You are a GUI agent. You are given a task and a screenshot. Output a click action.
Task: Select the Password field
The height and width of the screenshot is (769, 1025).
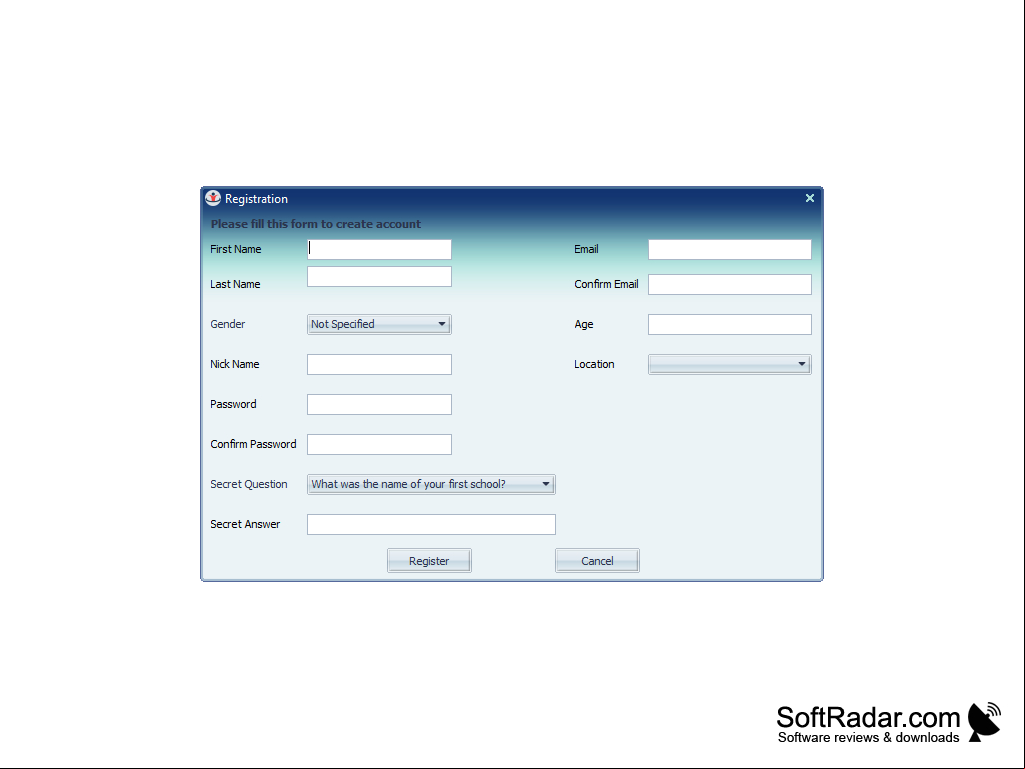pos(379,404)
